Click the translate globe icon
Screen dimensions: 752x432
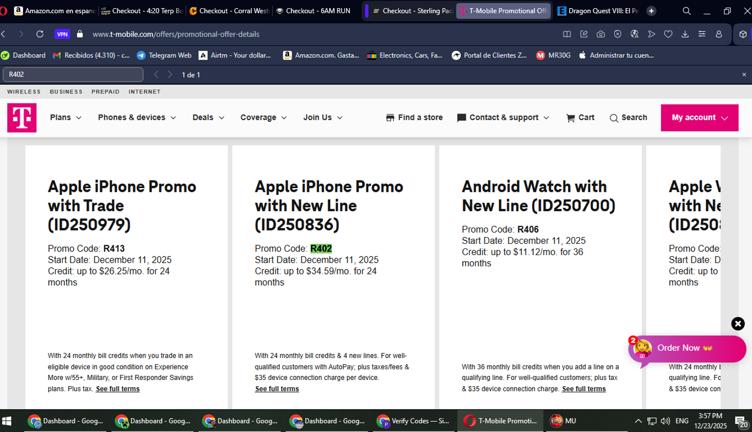pos(634,34)
